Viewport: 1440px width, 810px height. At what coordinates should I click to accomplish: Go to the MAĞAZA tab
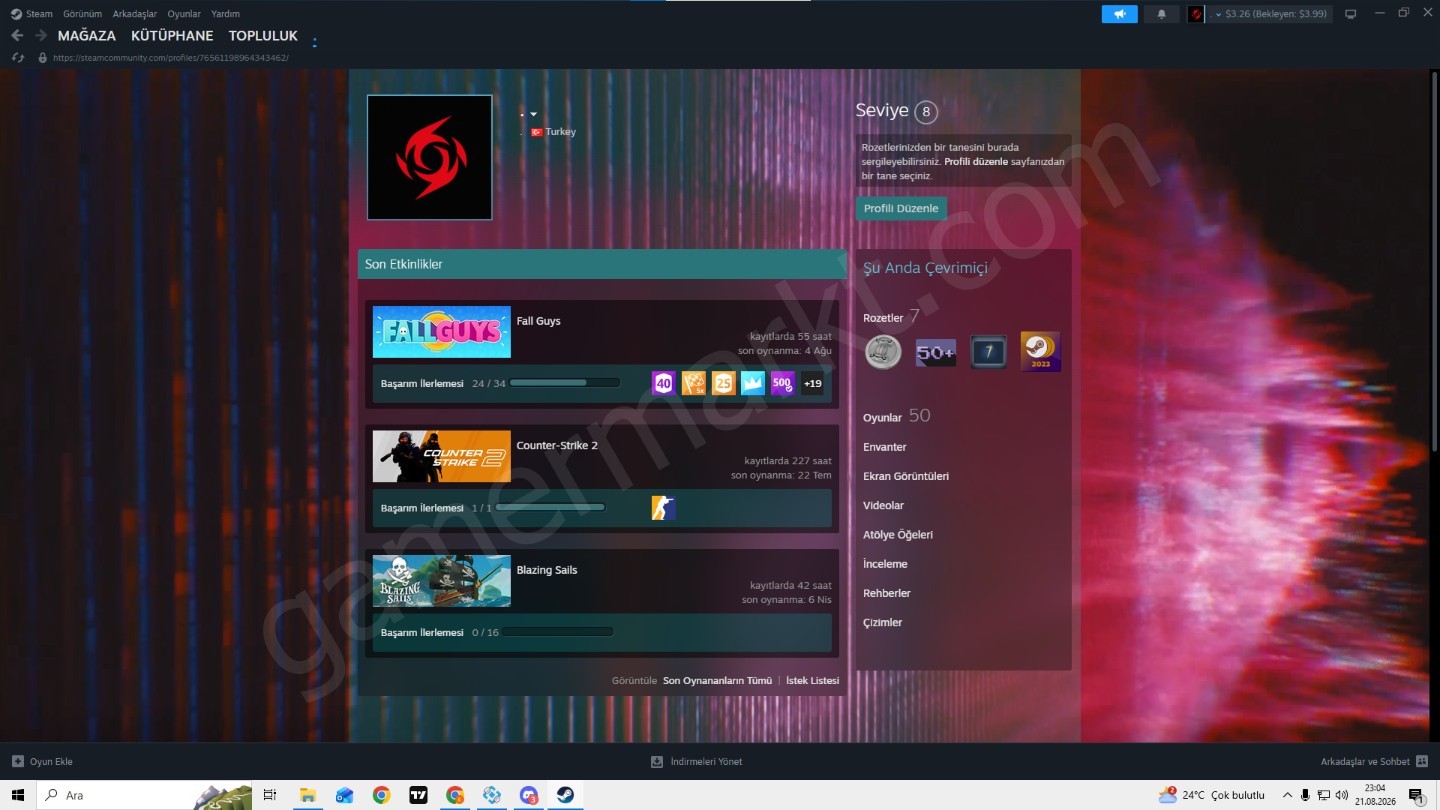[x=87, y=36]
